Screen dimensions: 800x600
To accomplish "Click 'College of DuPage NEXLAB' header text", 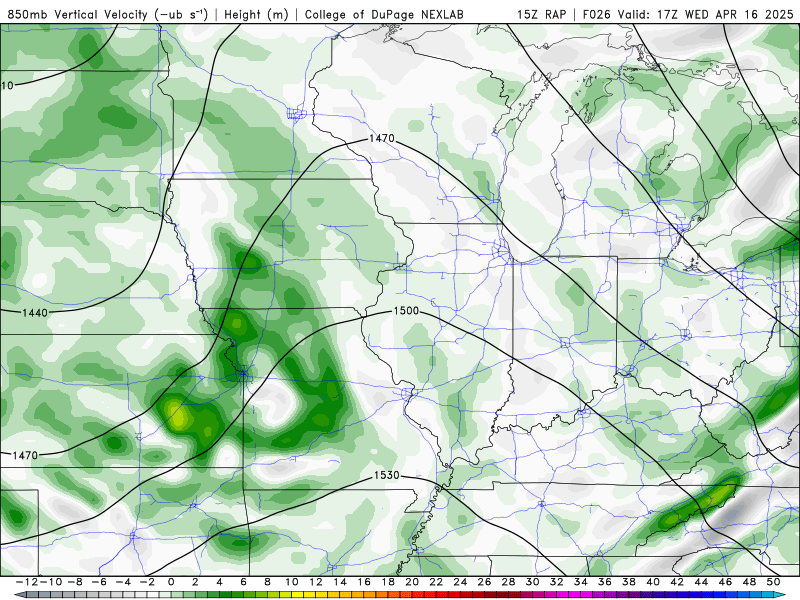I will [x=384, y=15].
